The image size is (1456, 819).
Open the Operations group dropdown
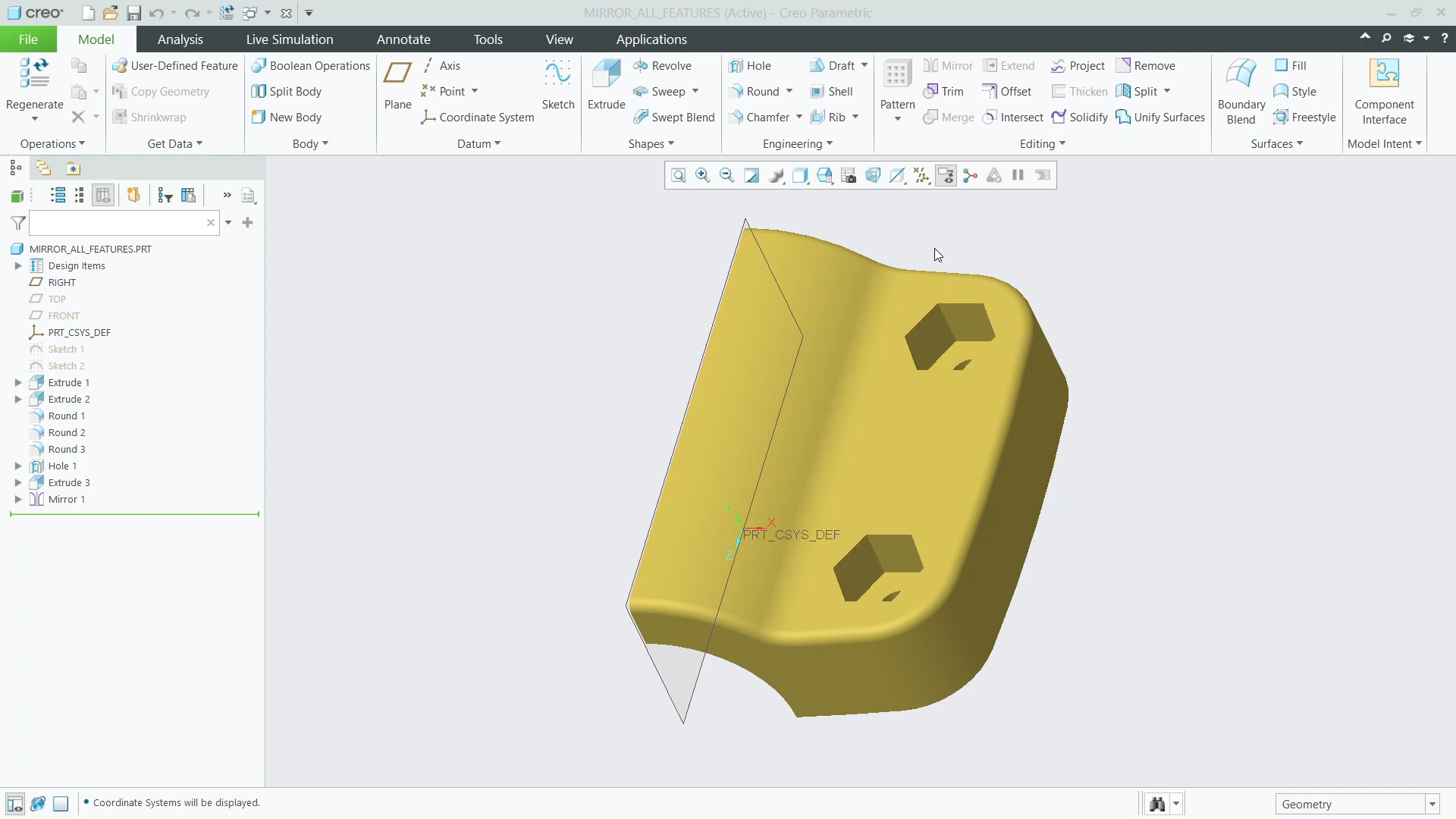52,144
